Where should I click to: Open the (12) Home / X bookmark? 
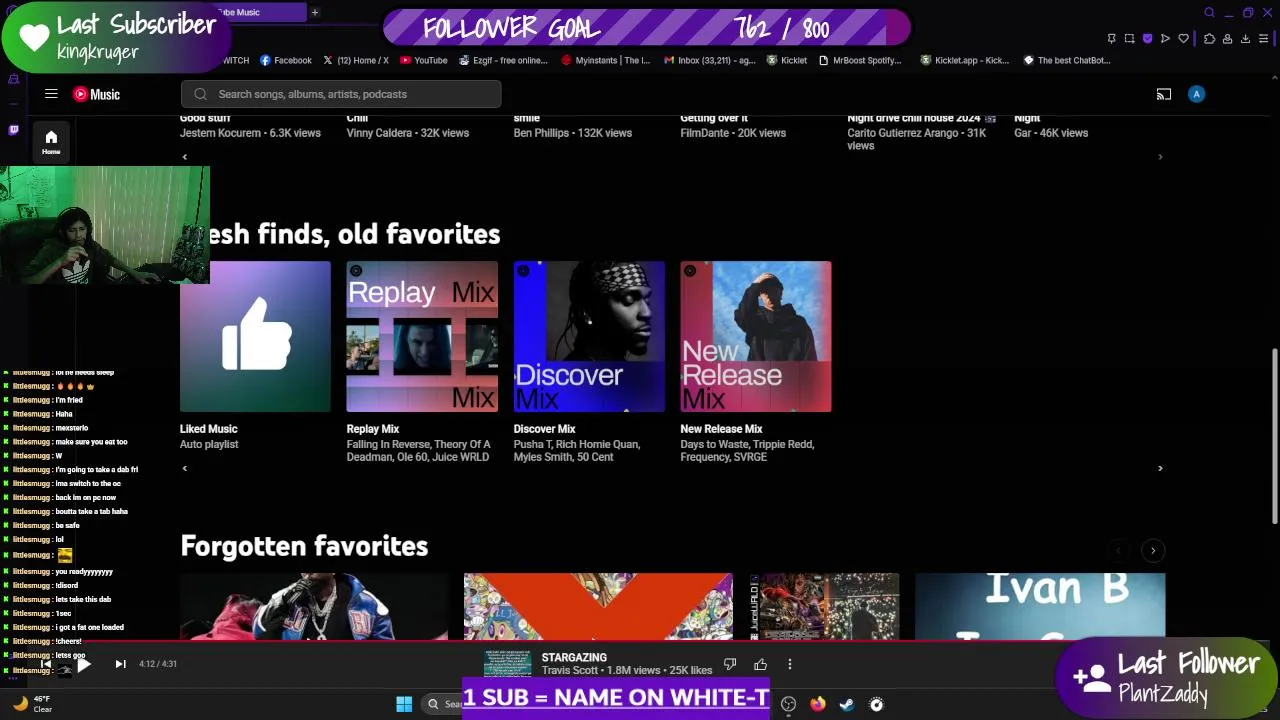pyautogui.click(x=355, y=60)
